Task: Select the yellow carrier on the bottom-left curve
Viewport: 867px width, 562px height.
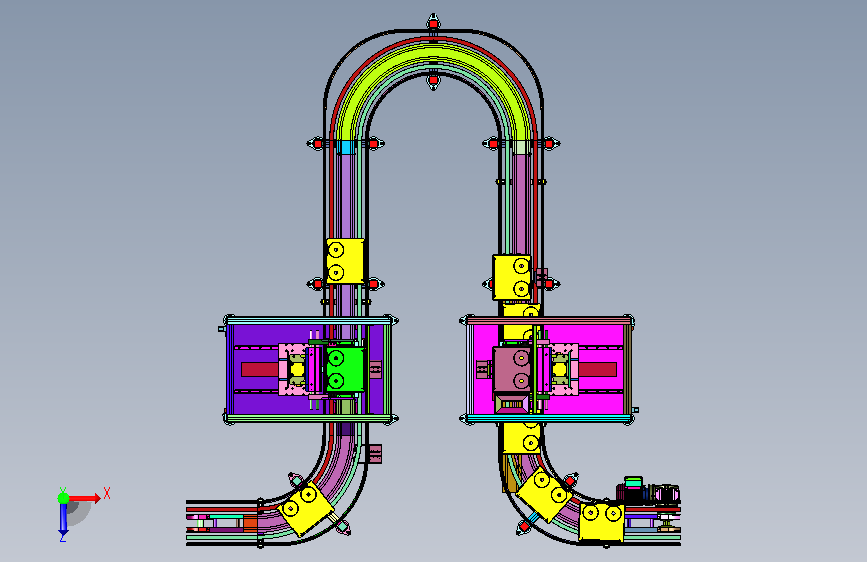Action: 305,508
